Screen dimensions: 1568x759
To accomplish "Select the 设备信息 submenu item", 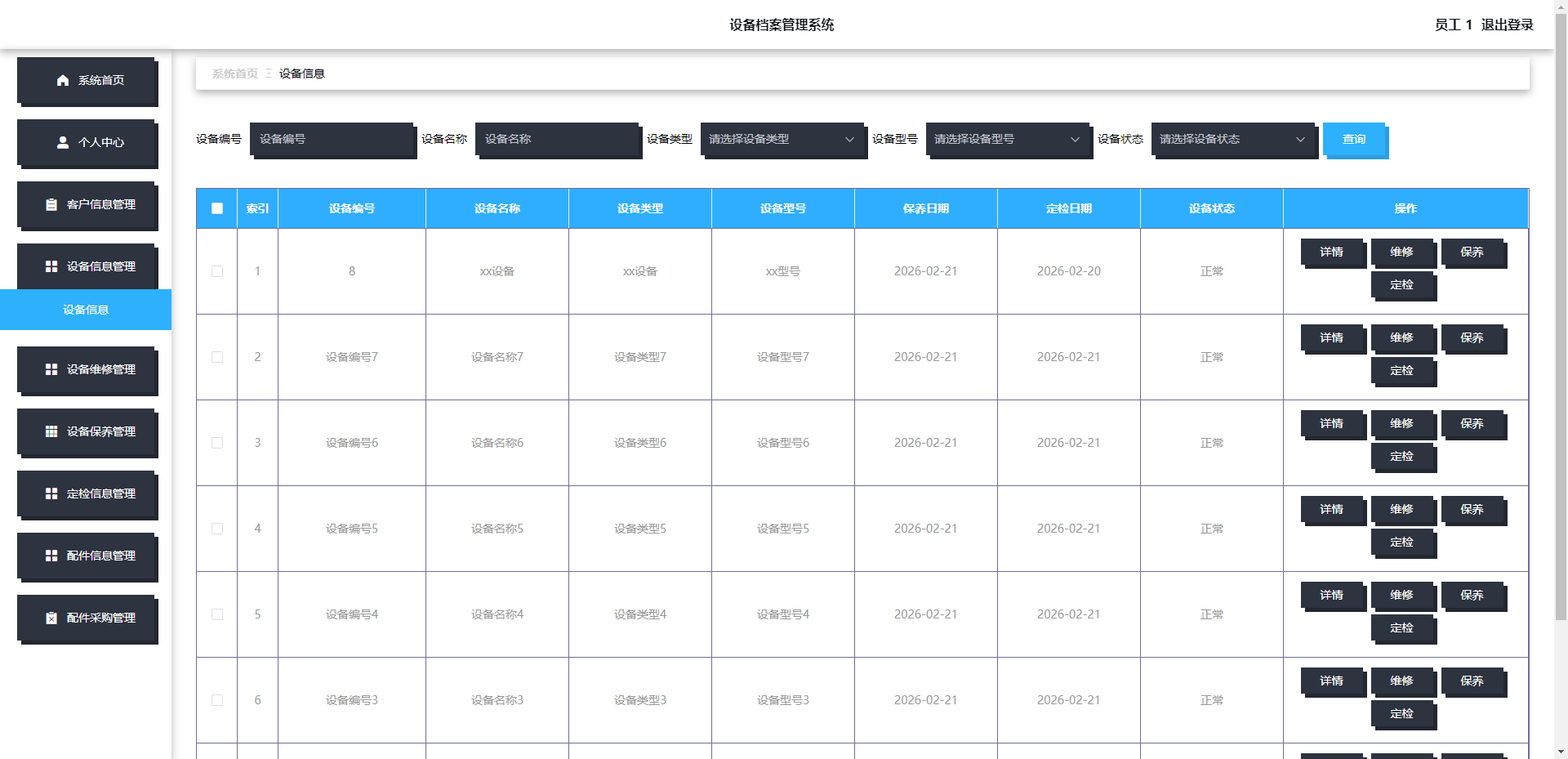I will [x=86, y=310].
